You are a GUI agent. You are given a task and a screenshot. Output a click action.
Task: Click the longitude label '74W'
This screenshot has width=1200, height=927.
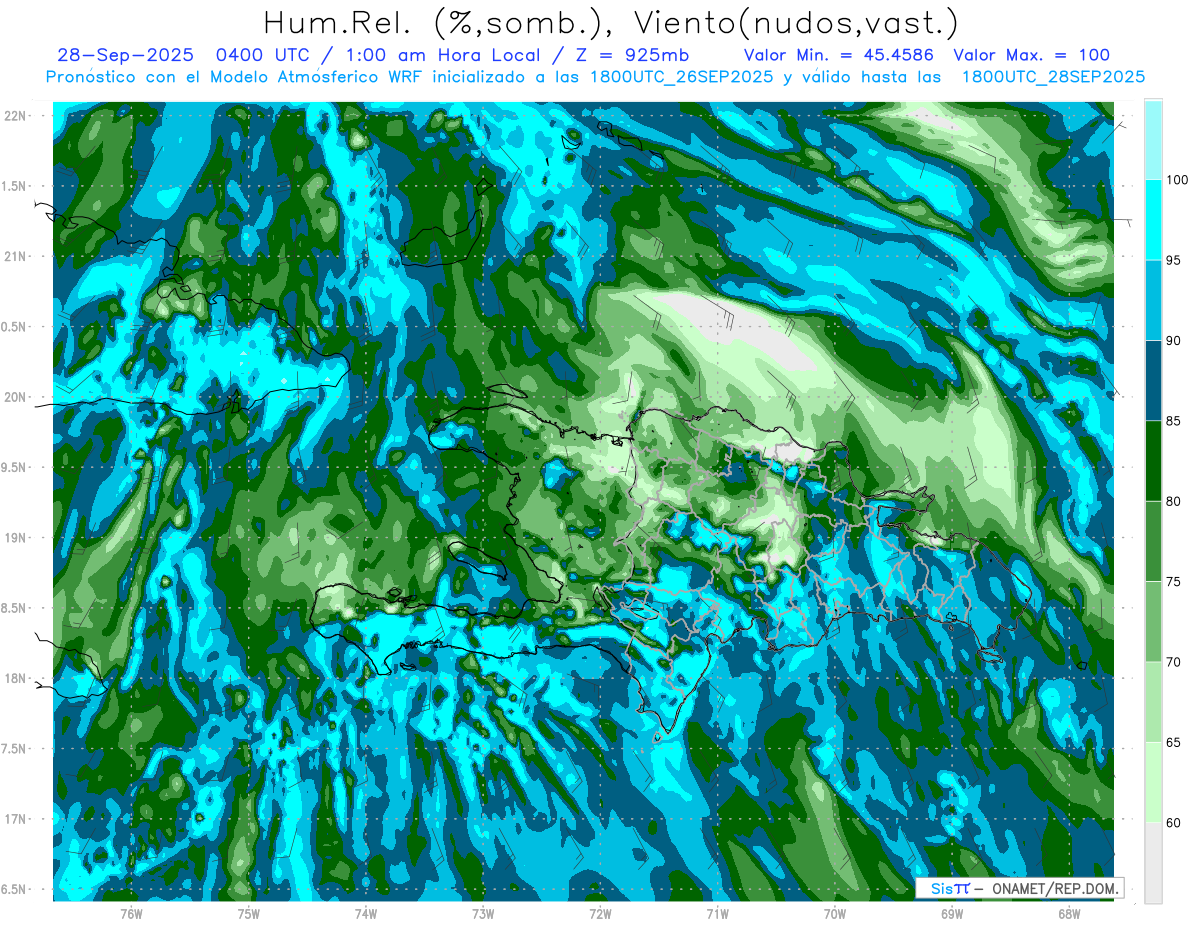click(x=366, y=913)
